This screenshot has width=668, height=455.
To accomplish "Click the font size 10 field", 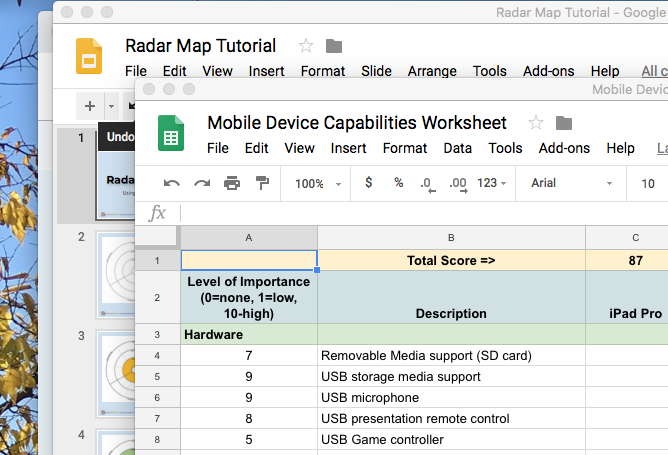I will 648,184.
